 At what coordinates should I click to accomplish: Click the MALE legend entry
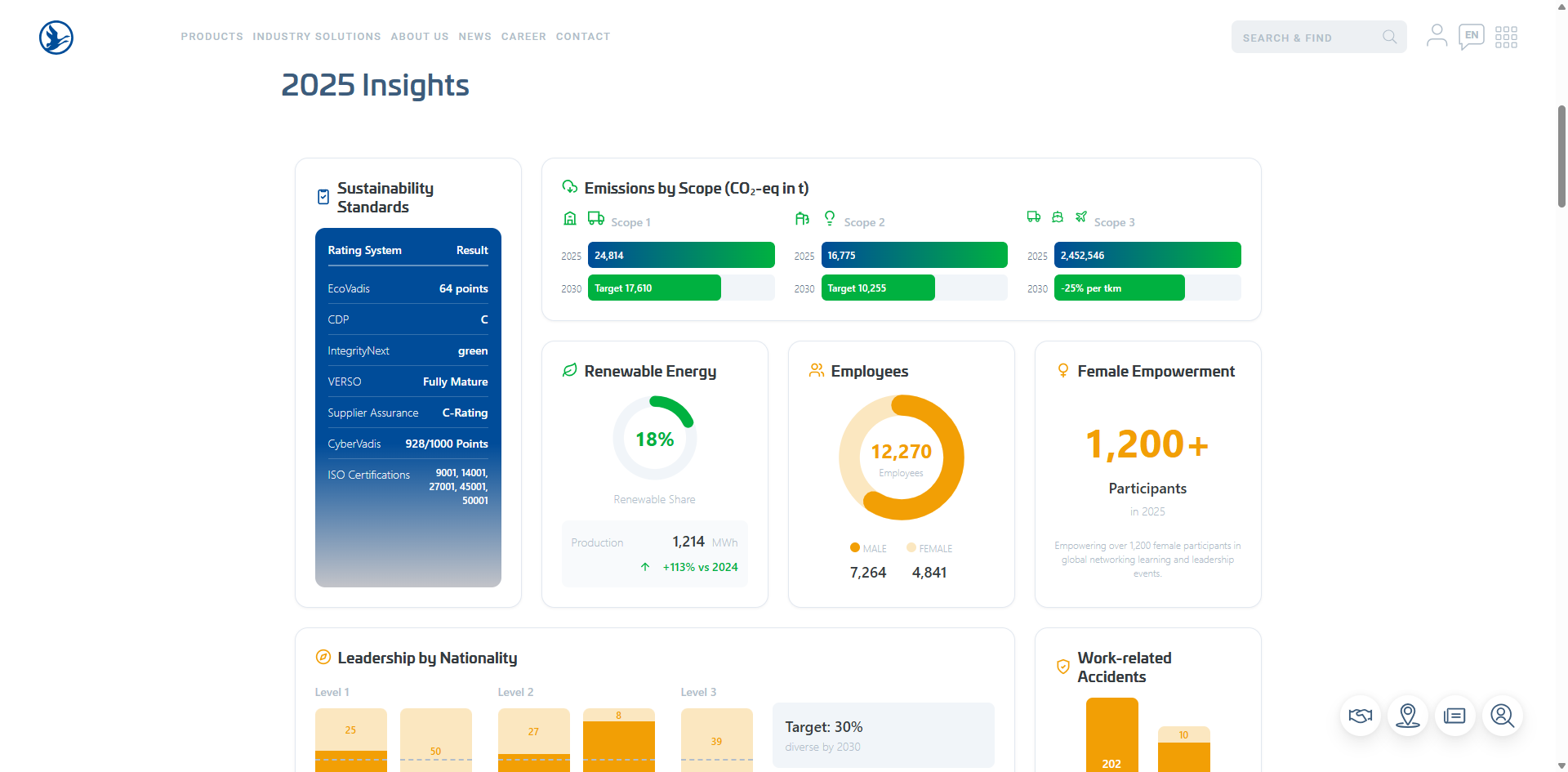[x=868, y=548]
